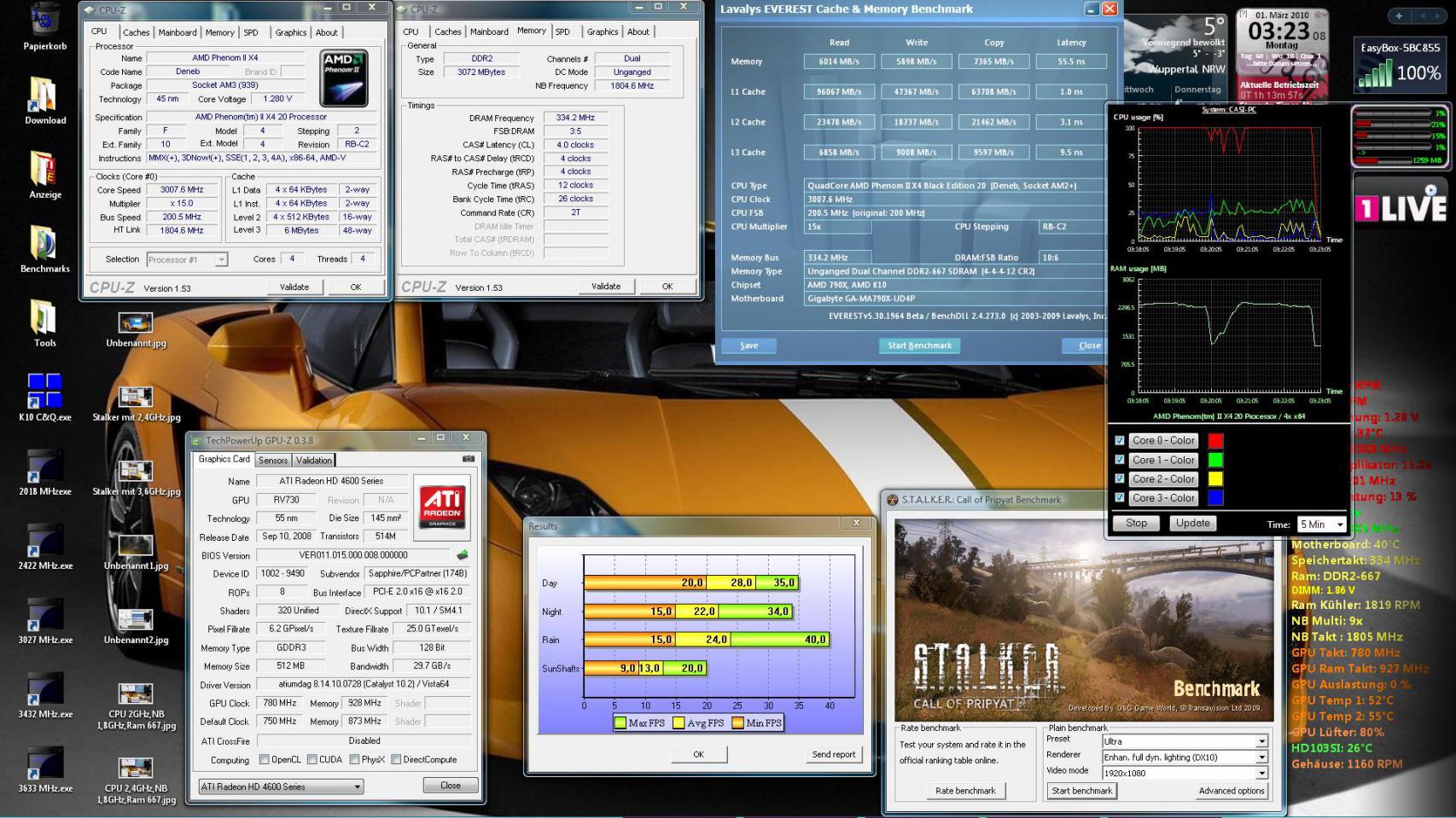Open the Benchmarks desktop folder
Viewport: 1456px width, 818px height.
pos(44,249)
